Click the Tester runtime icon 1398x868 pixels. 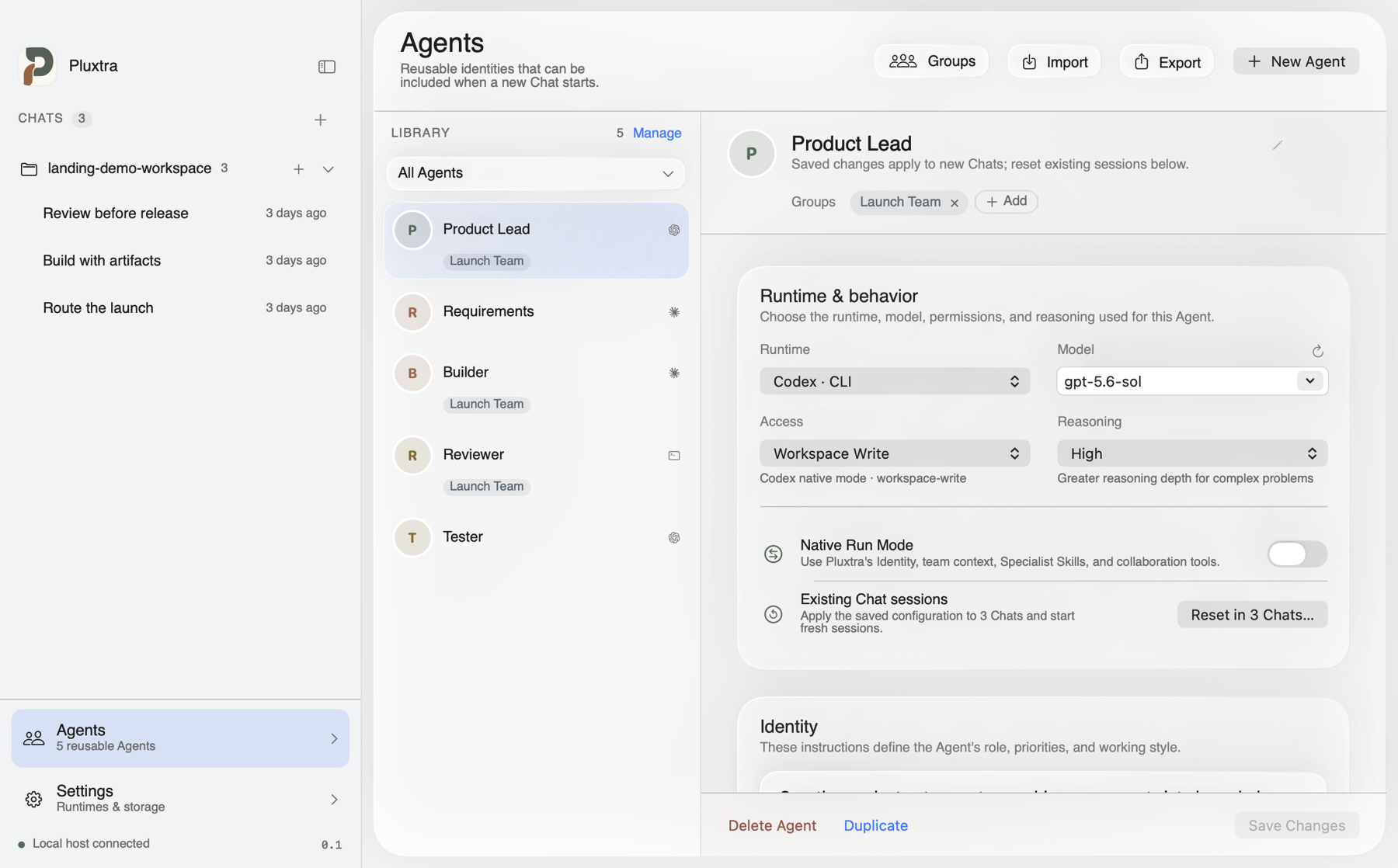[x=674, y=537]
